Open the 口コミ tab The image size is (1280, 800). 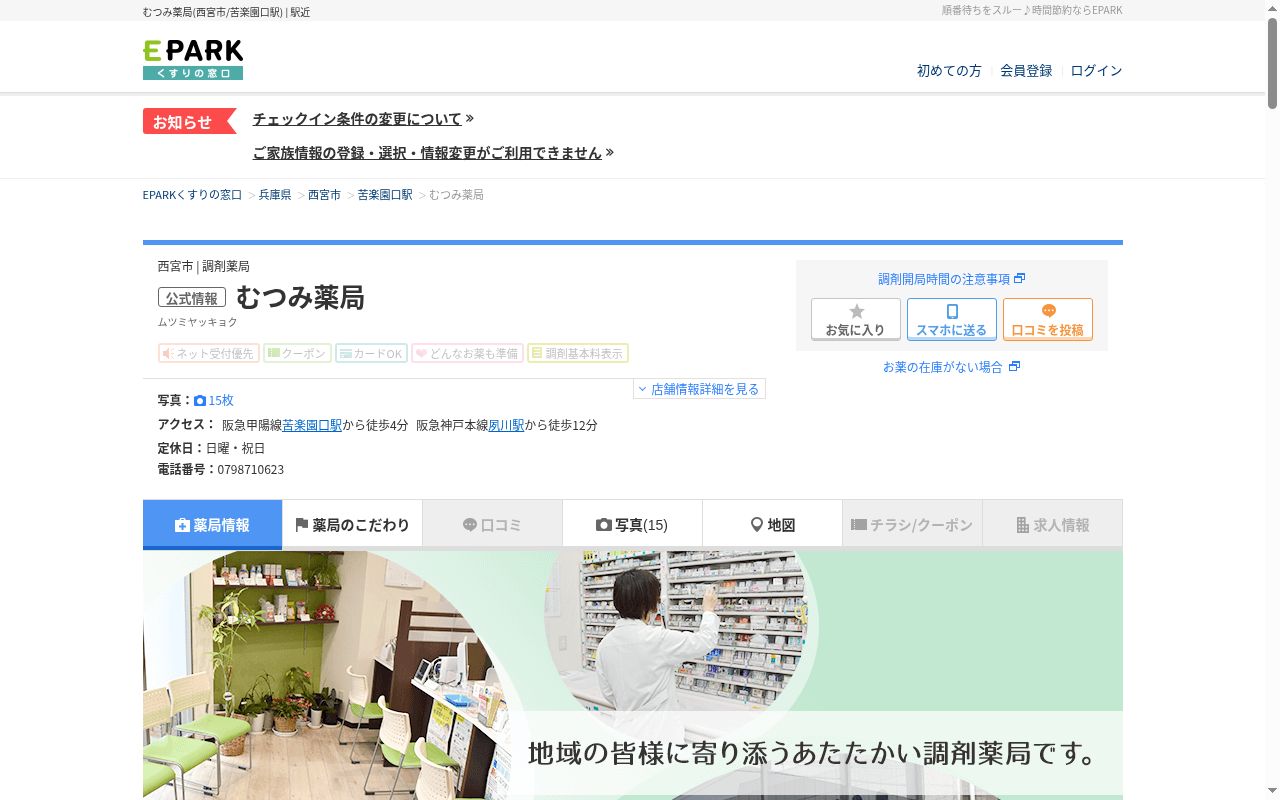click(x=492, y=525)
